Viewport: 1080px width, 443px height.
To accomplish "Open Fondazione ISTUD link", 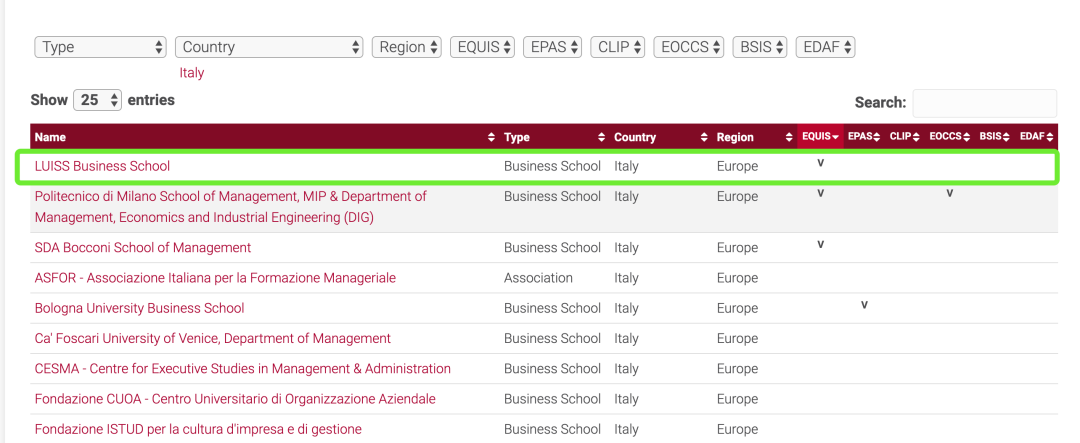I will 198,429.
